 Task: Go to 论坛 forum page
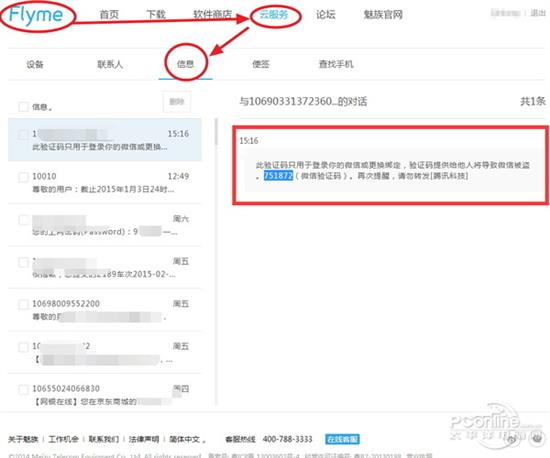coord(326,14)
